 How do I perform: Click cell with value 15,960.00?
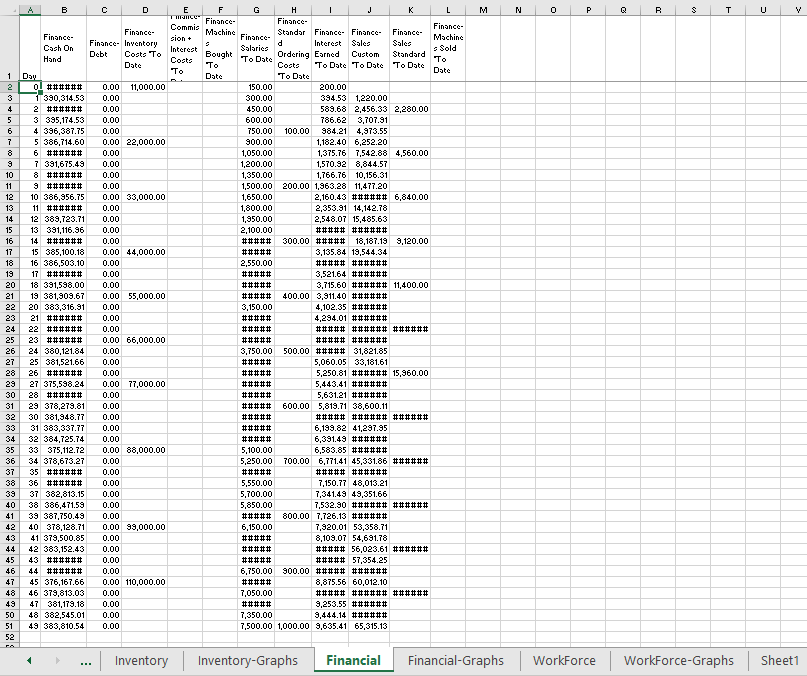(x=410, y=373)
